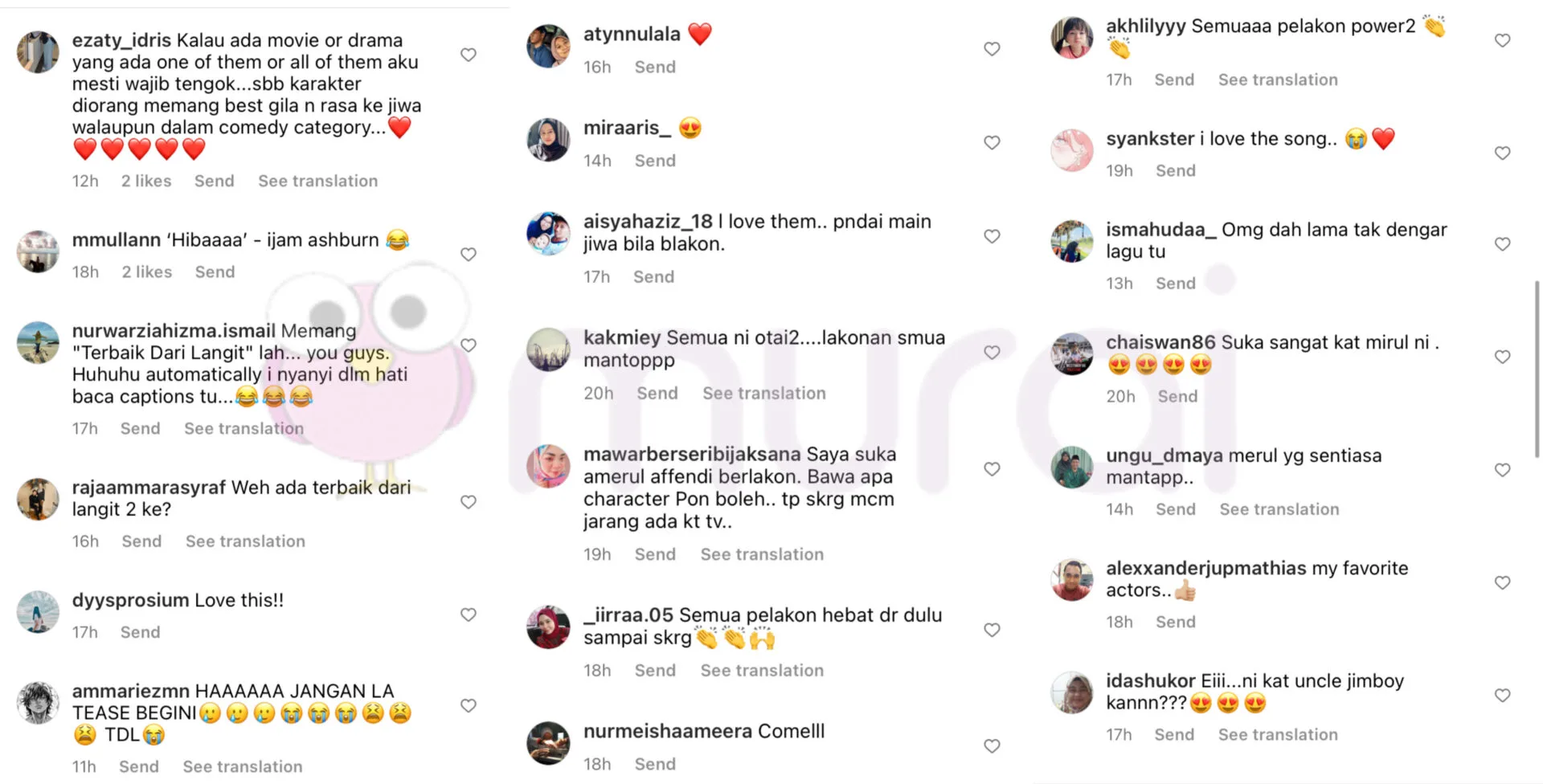Expand See translation under kakmiey's comment
Viewport: 1543px width, 784px height.
pyautogui.click(x=764, y=393)
